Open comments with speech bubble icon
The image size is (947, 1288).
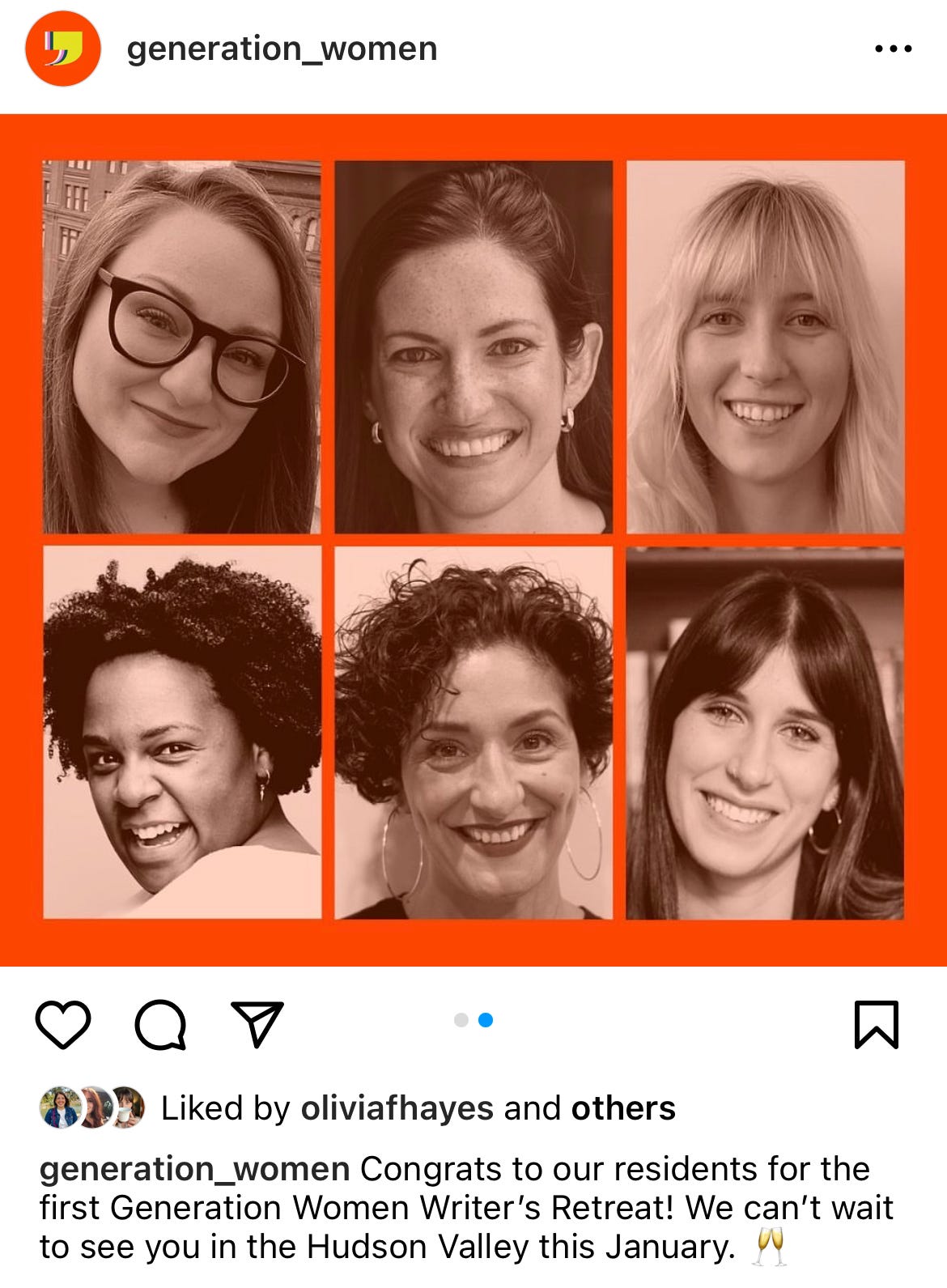[160, 1025]
